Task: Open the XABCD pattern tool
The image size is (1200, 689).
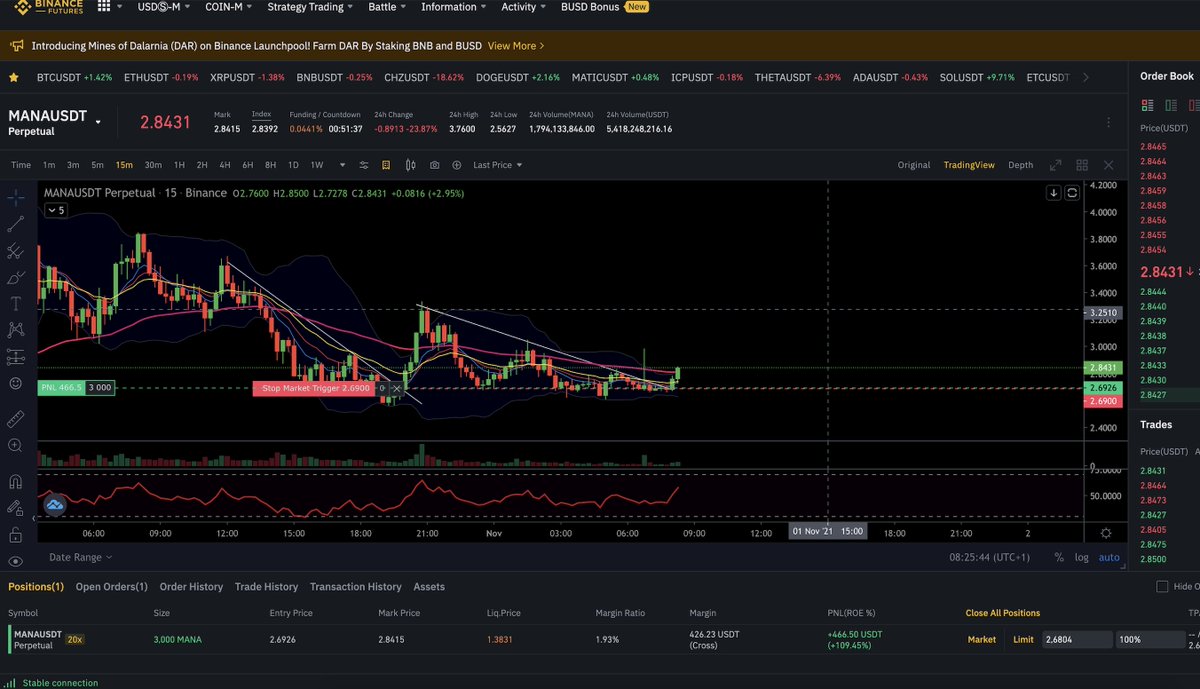Action: point(15,329)
